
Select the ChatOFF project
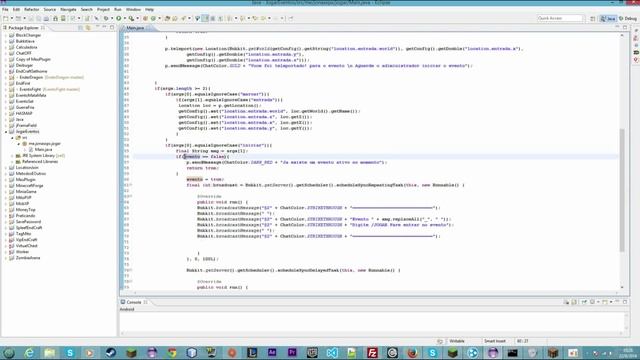(x=24, y=53)
